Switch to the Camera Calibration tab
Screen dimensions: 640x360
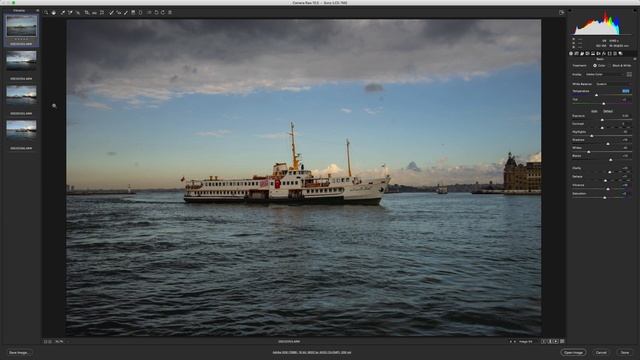[x=609, y=53]
